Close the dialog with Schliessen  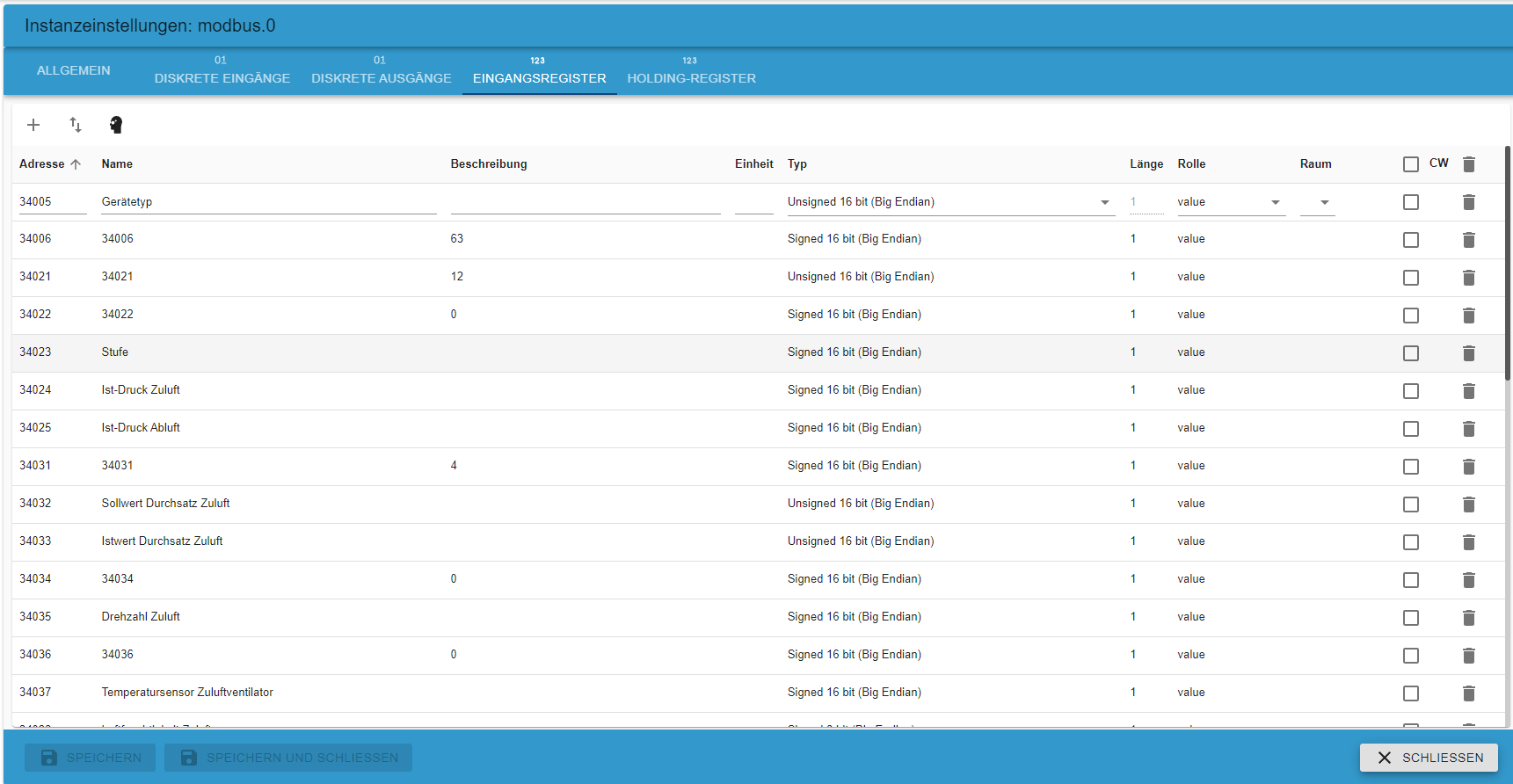[1429, 758]
